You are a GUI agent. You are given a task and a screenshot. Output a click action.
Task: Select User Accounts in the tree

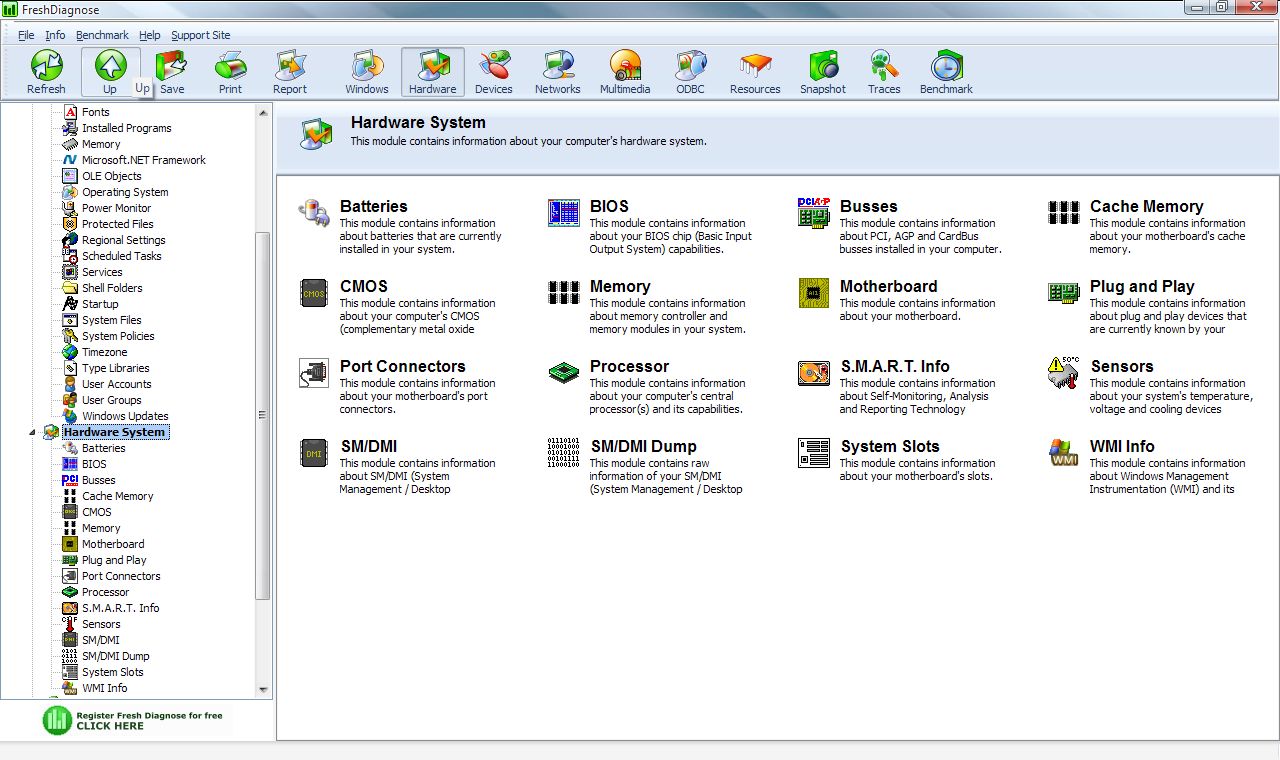117,384
